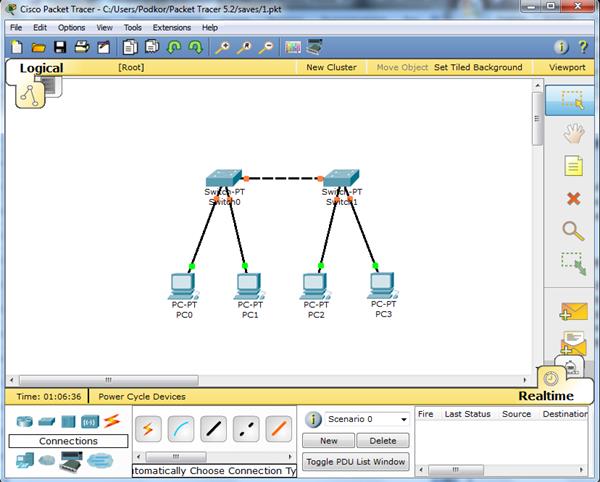Viewport: 600px width, 482px height.
Task: Open the Activity Wizard icon
Action: [x=104, y=47]
